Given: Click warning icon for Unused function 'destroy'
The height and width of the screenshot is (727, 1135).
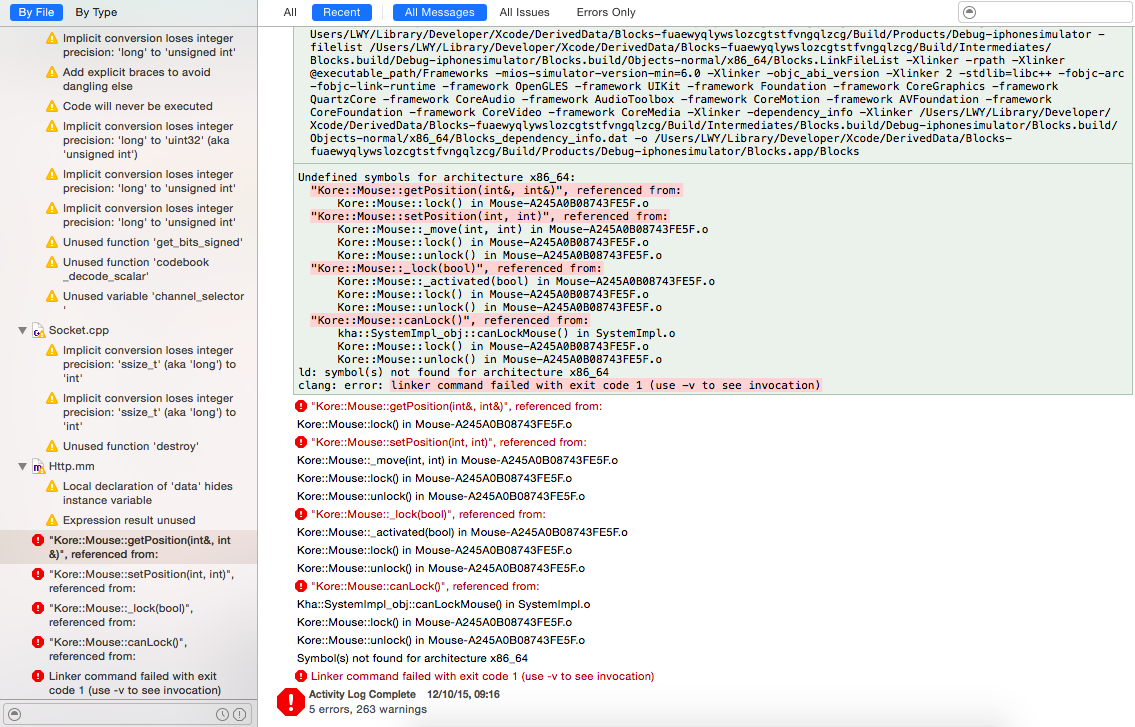Looking at the screenshot, I should [x=52, y=447].
